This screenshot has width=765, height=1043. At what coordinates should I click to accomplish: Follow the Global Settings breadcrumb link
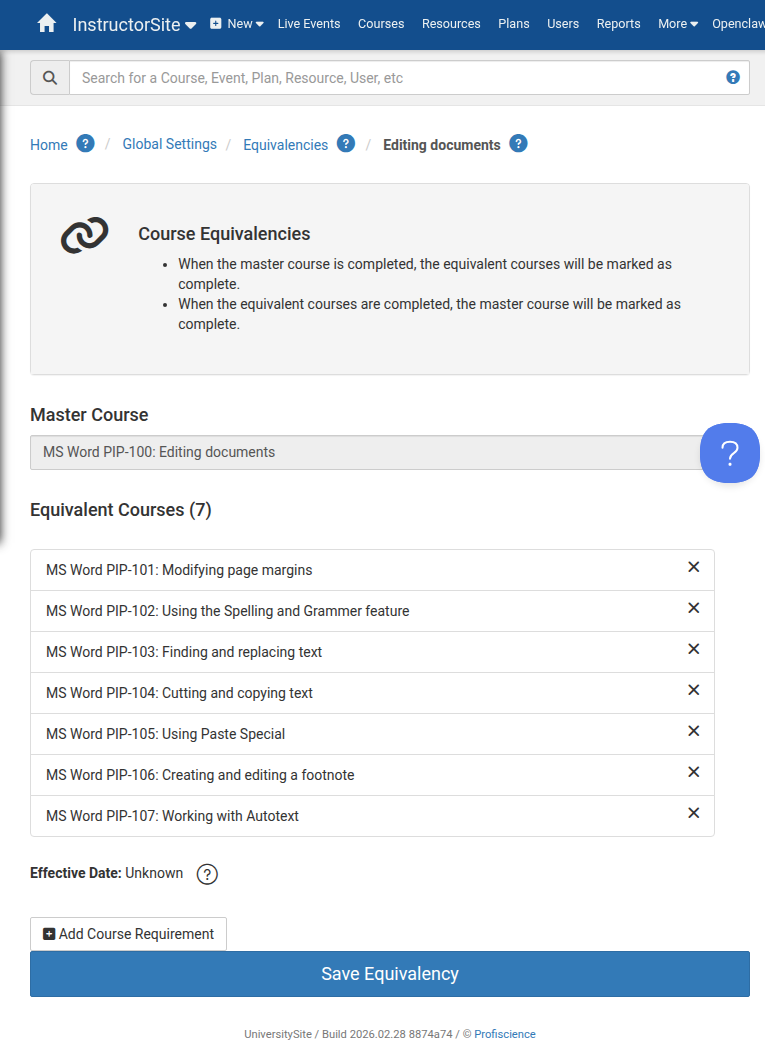(170, 144)
